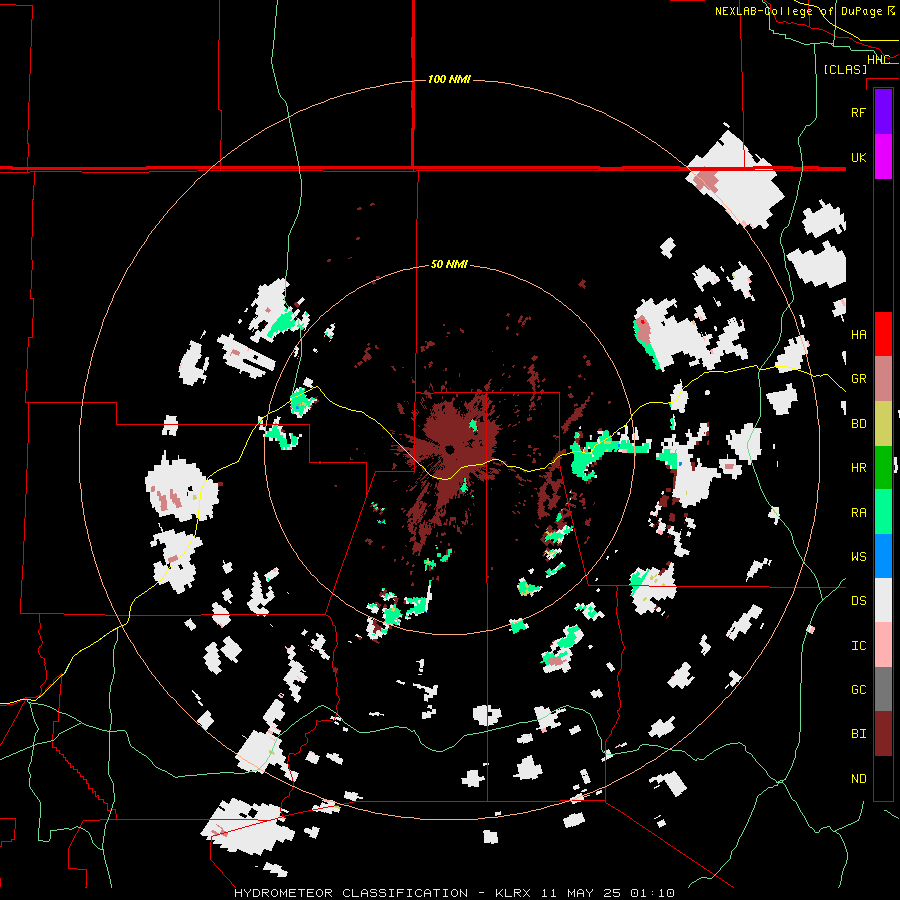Click the "HA" legend label
Image resolution: width=900 pixels, height=900 pixels.
point(858,335)
